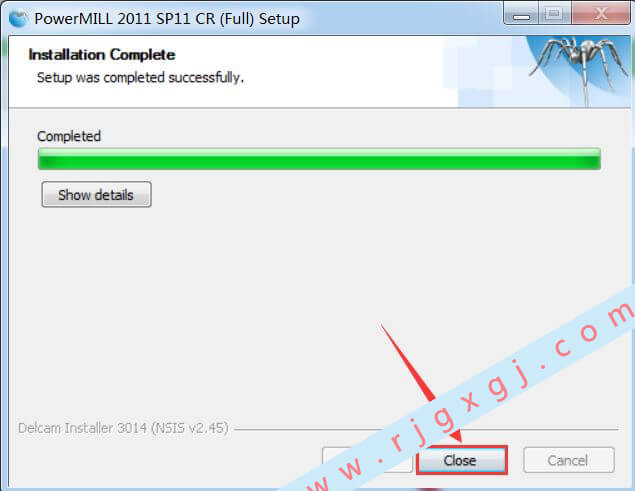Click the PowerMILL globe icon in title bar
The image size is (635, 491).
point(18,19)
